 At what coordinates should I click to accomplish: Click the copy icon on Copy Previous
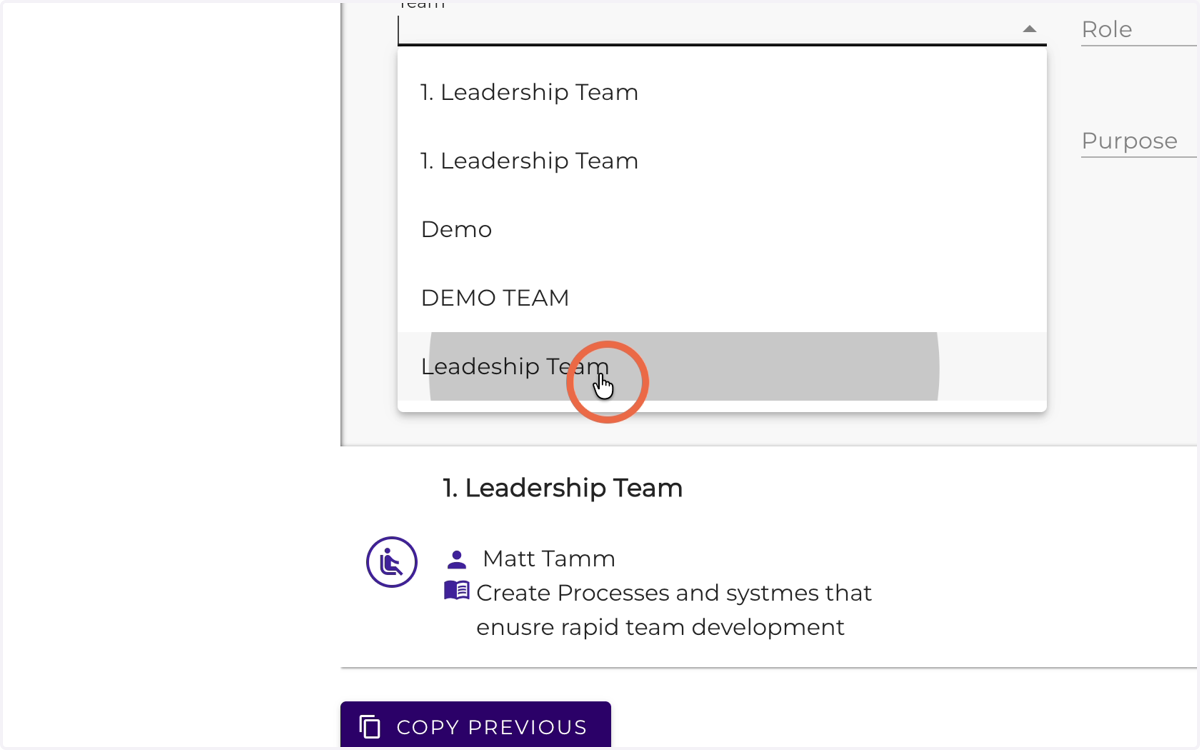click(x=370, y=727)
